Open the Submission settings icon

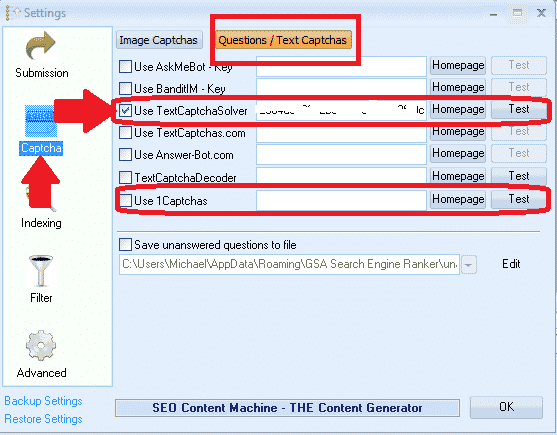[x=40, y=46]
